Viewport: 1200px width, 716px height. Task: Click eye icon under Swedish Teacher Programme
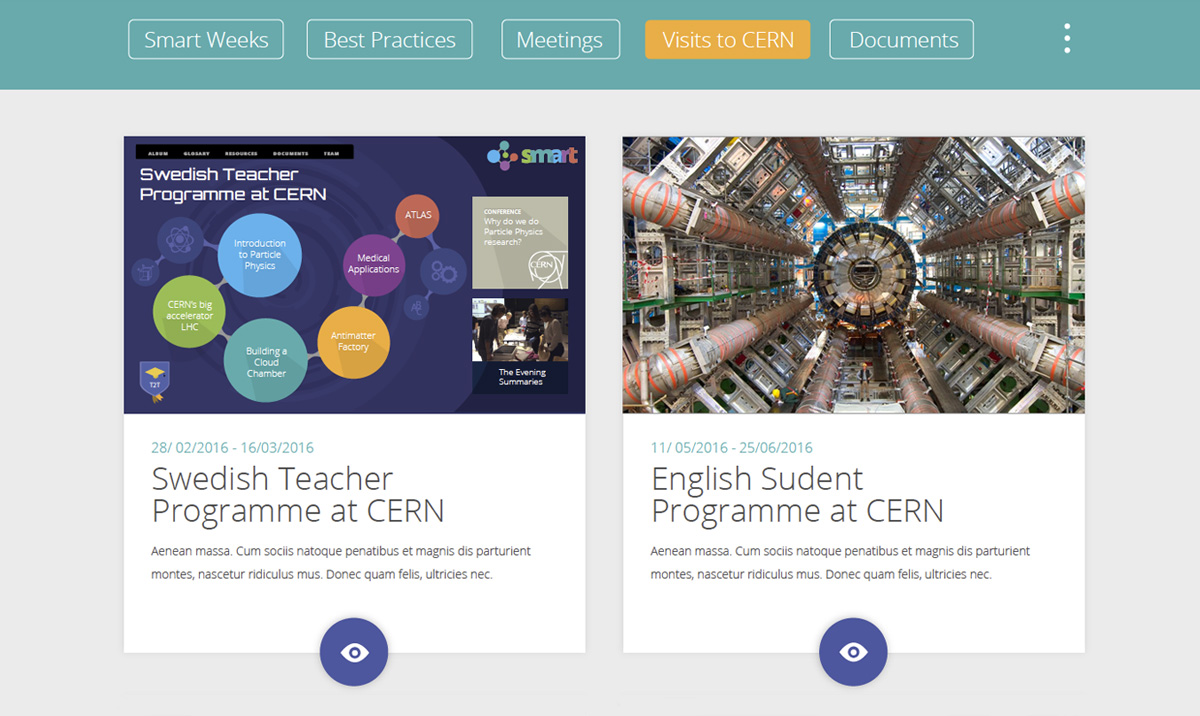click(354, 652)
